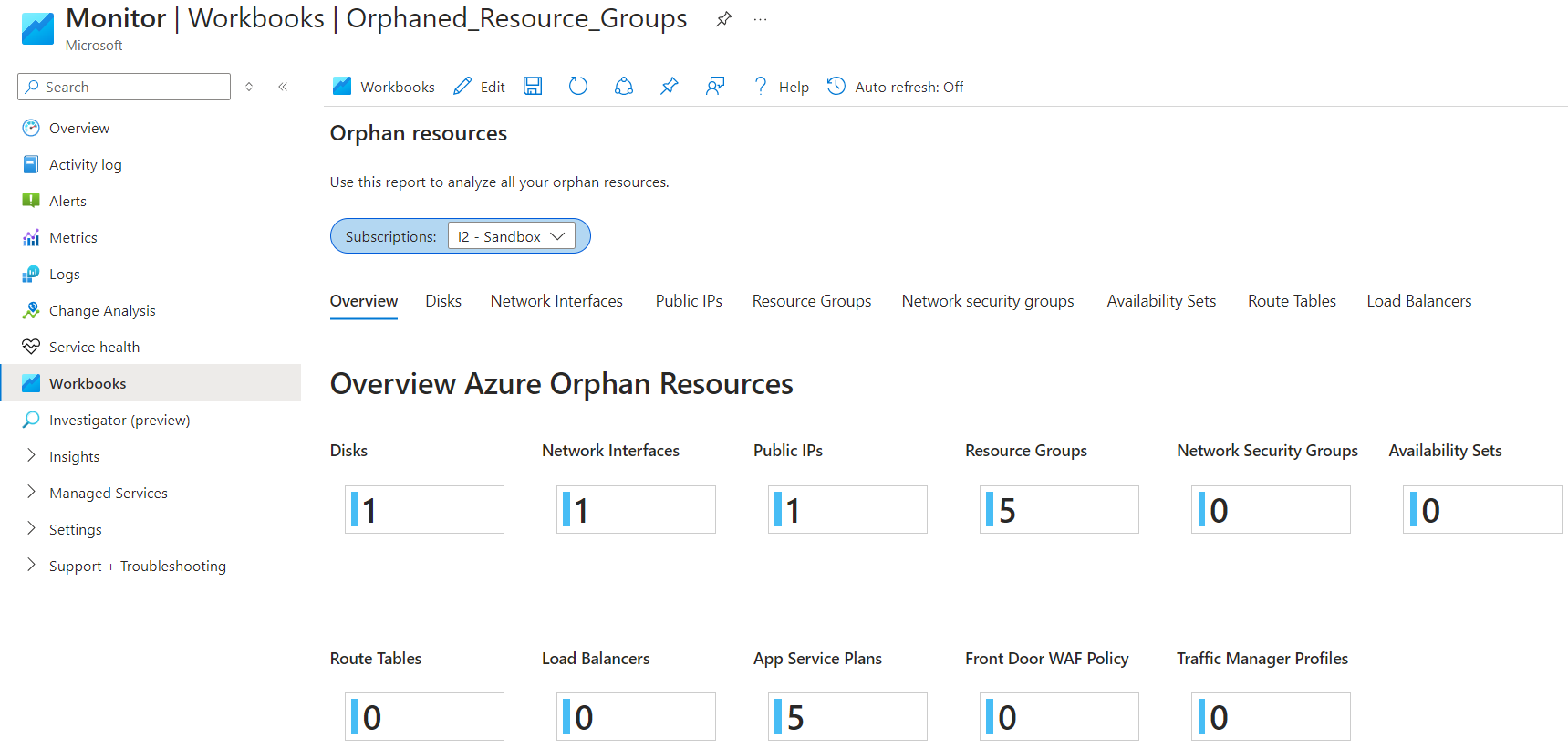Switch to the Disks tab
The image size is (1568, 749).
pos(443,301)
